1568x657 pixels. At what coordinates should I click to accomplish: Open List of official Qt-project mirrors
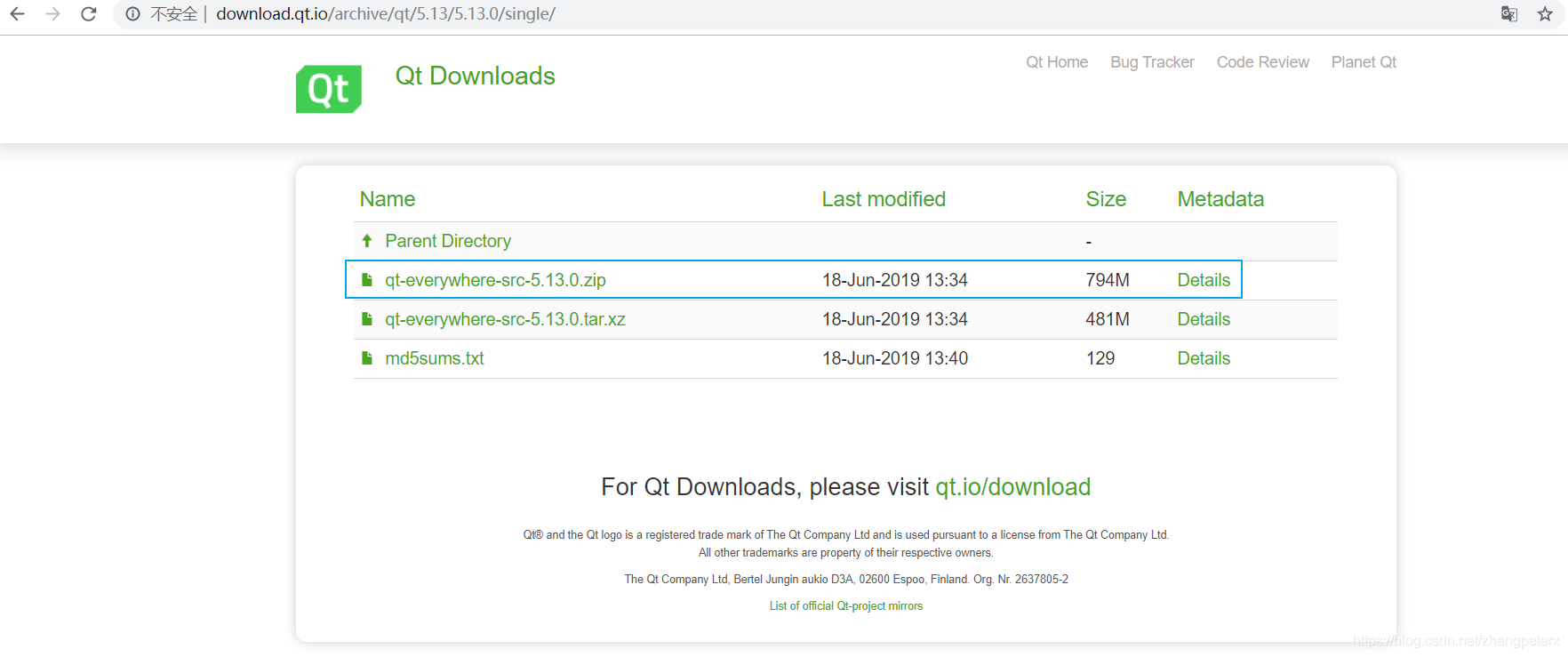(846, 606)
